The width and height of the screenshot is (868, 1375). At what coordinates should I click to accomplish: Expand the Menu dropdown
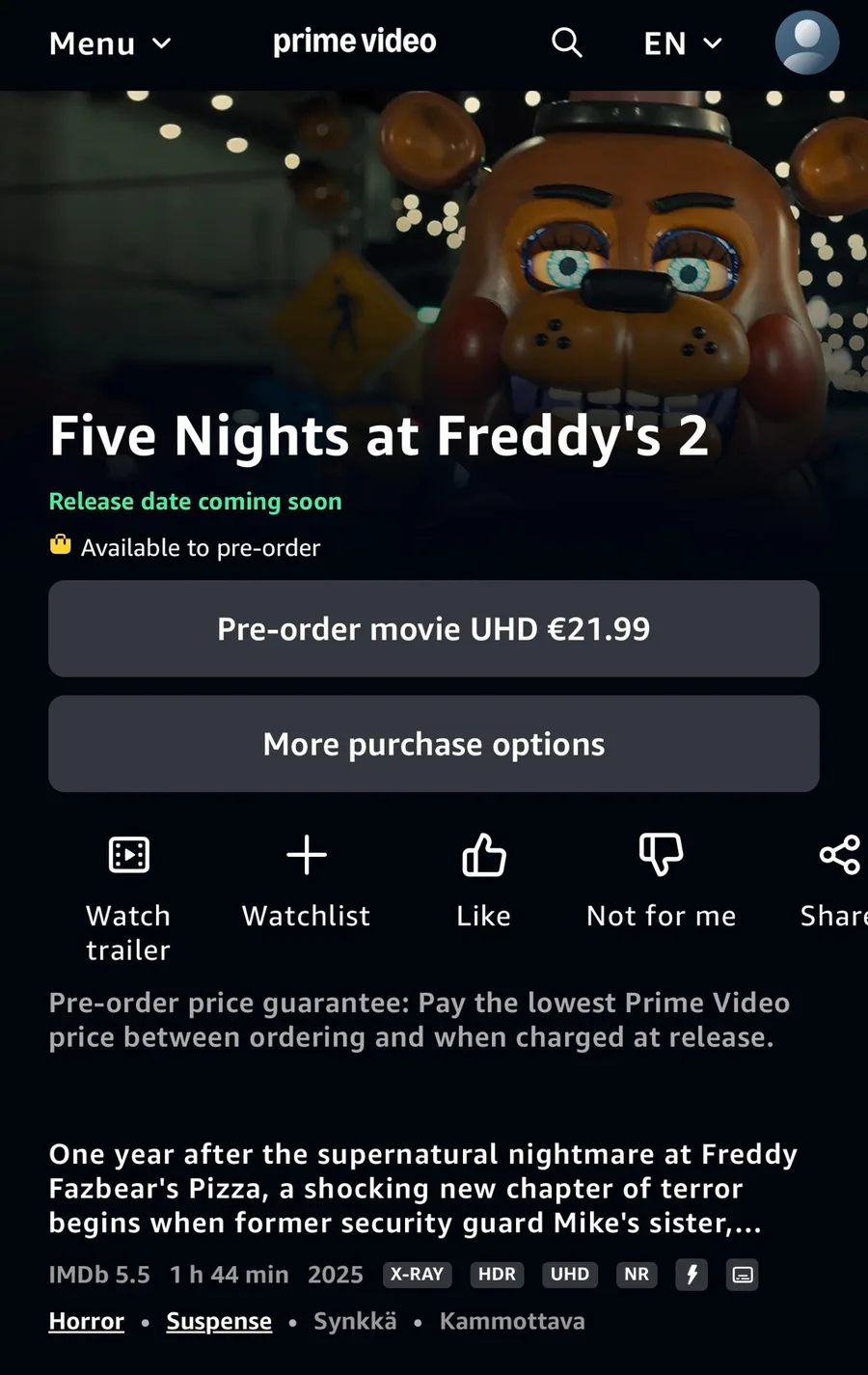click(x=110, y=43)
